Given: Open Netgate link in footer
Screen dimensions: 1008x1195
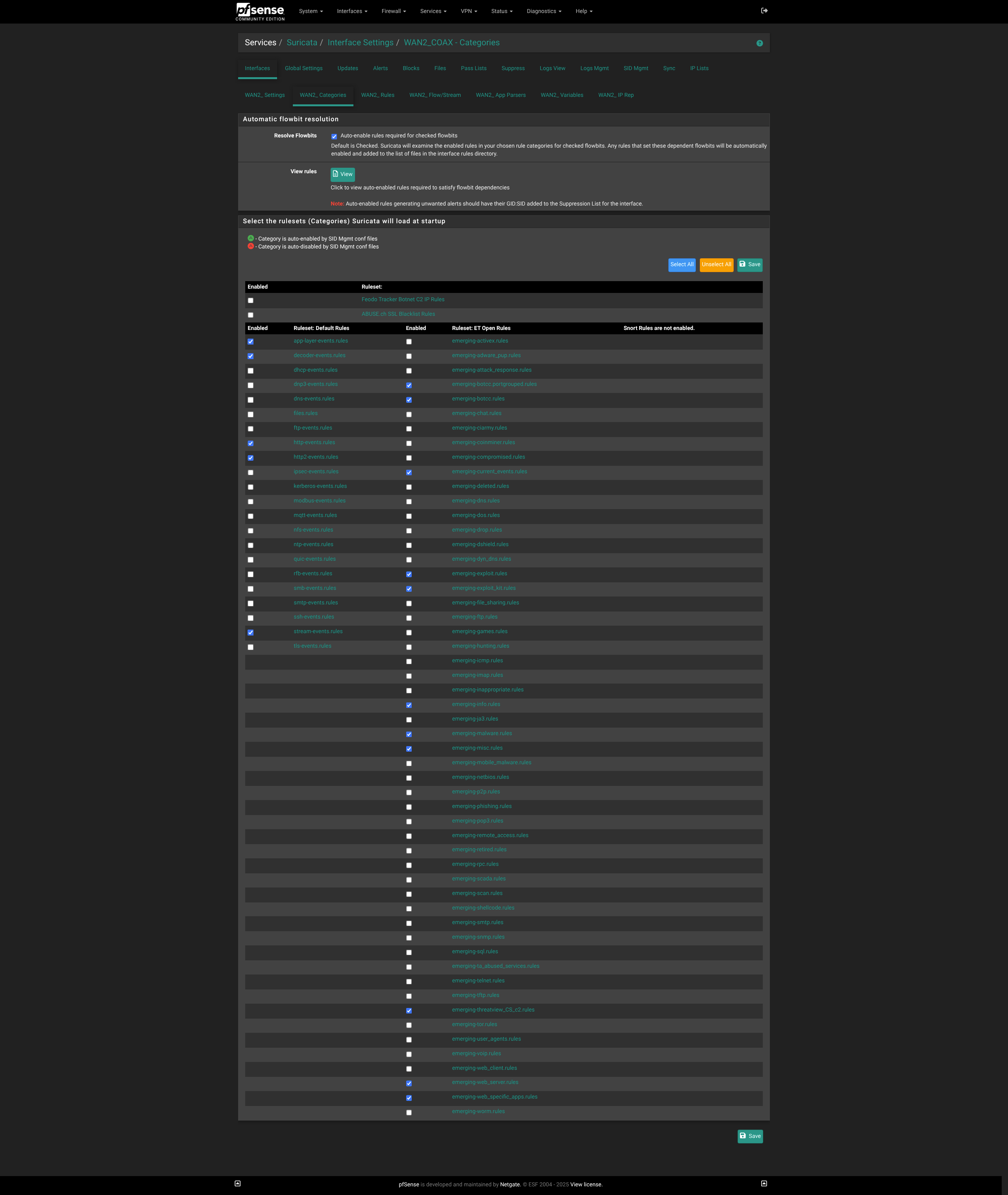Looking at the screenshot, I should pyautogui.click(x=510, y=1185).
